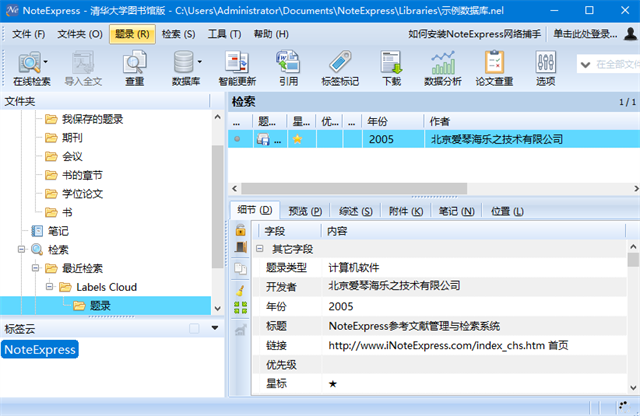
Task: Run the 查重 duplicate check tool
Action: pyautogui.click(x=134, y=69)
